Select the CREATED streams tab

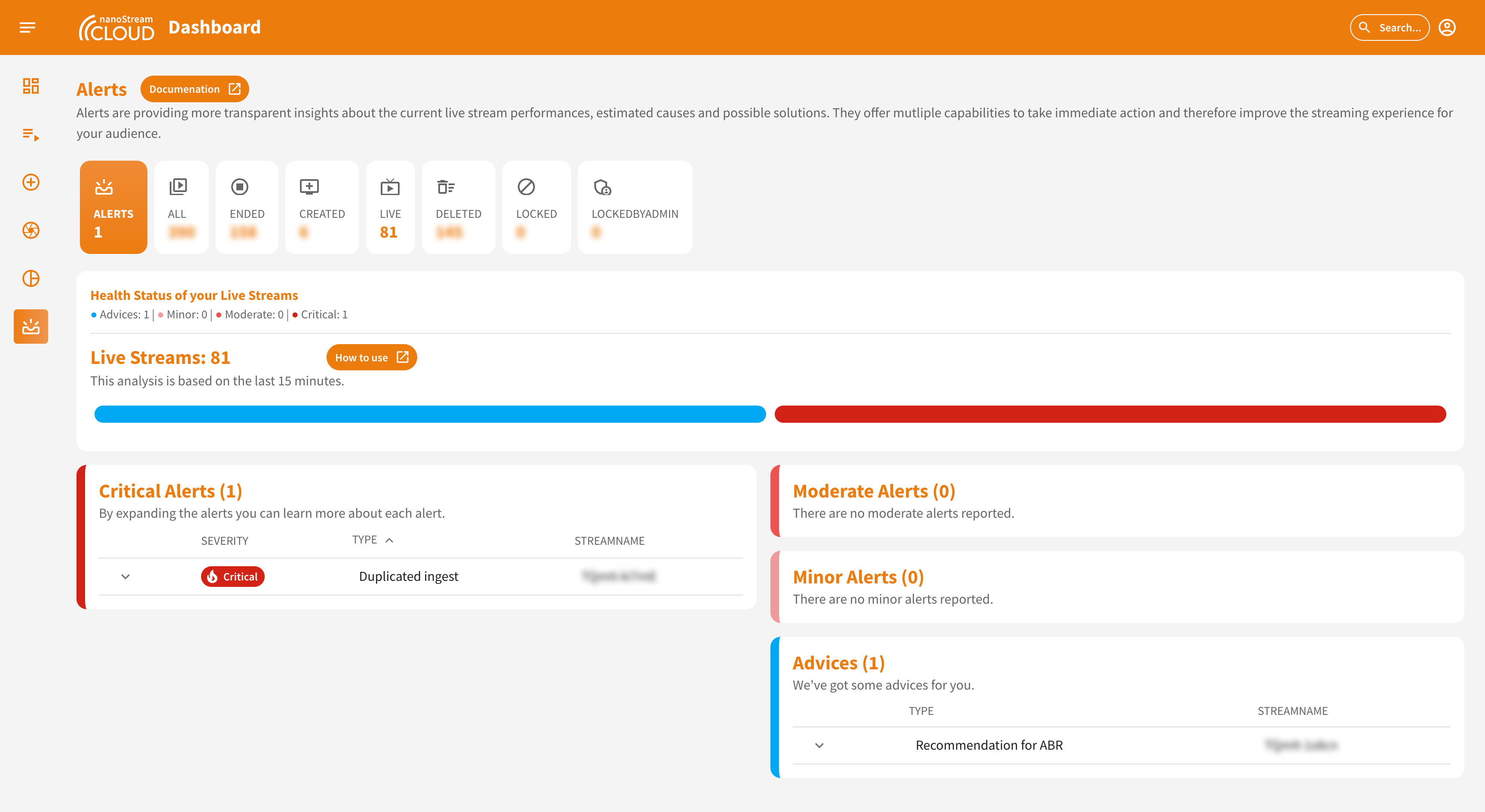tap(322, 207)
